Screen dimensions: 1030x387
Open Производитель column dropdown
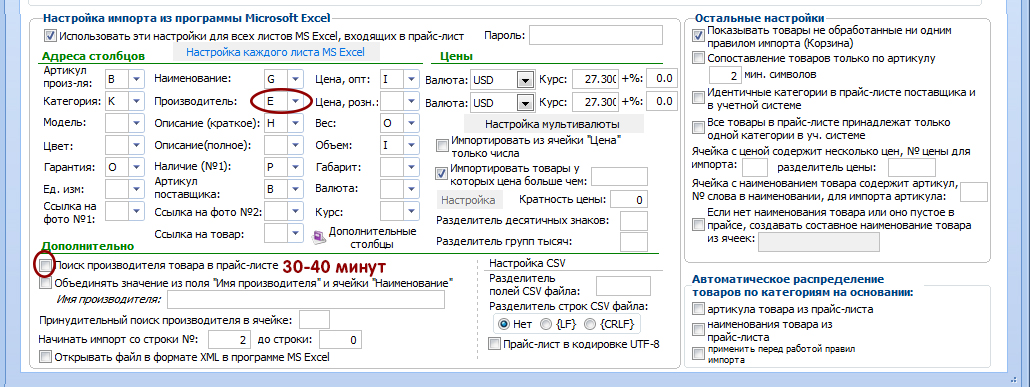296,101
